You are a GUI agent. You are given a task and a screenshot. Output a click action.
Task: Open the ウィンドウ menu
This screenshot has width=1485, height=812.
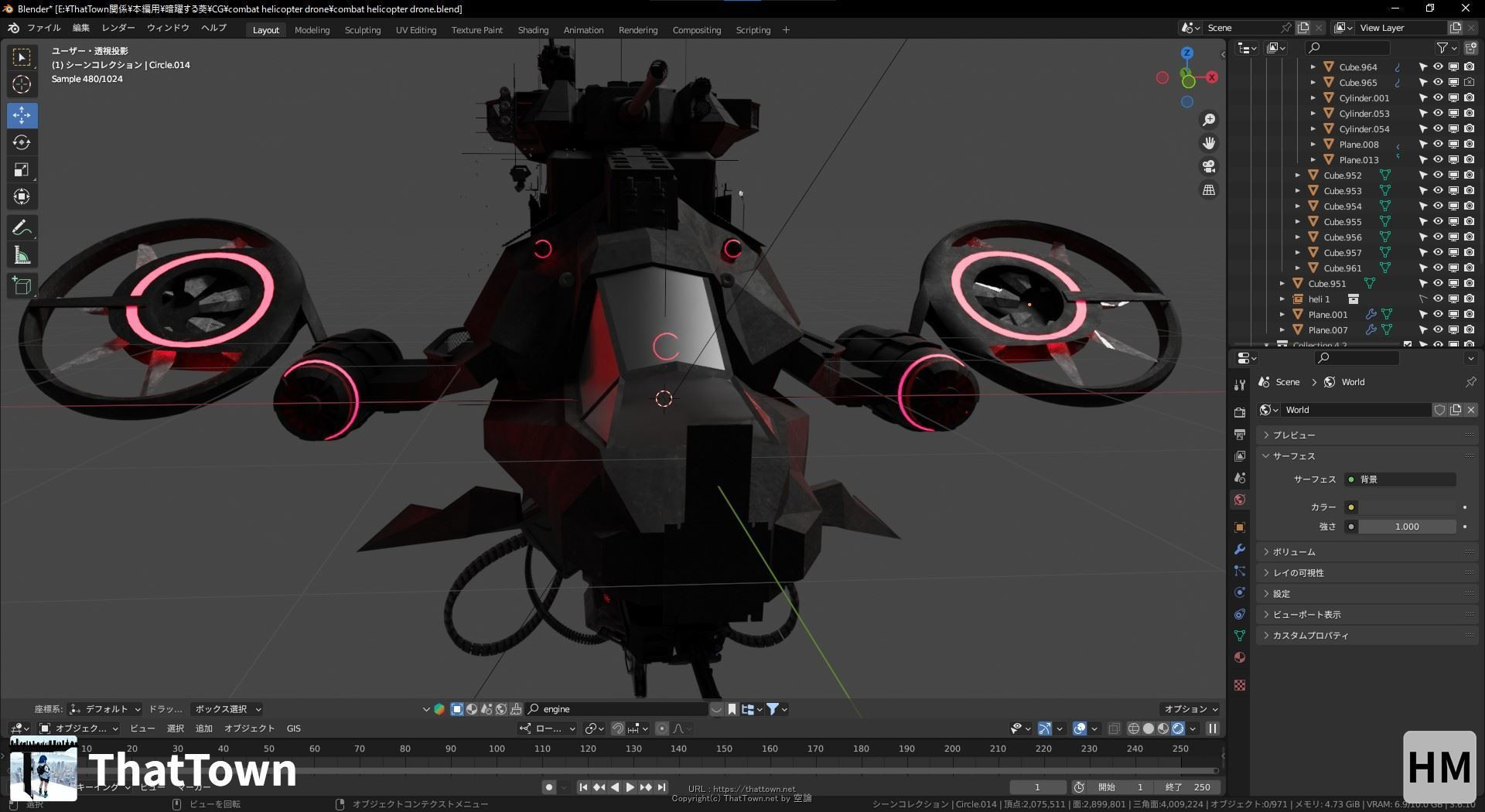168,28
